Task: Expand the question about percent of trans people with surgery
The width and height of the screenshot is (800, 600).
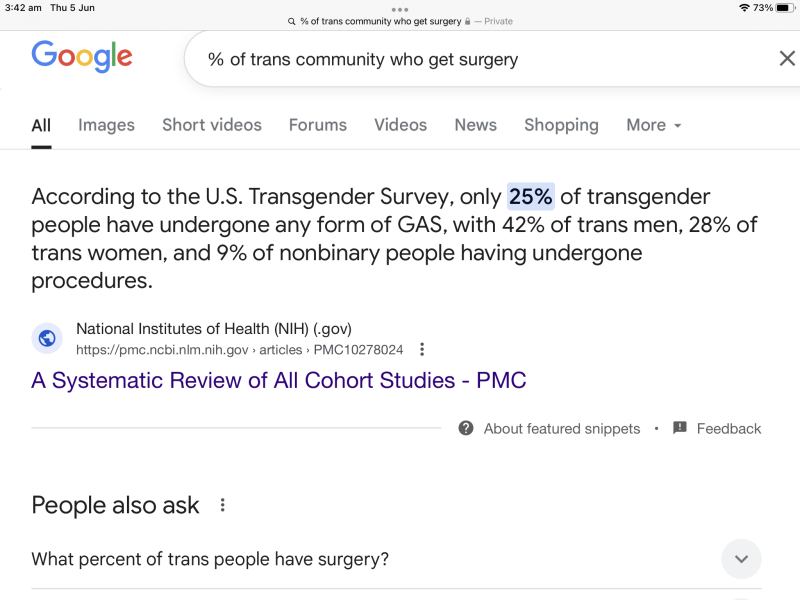Action: pos(741,559)
